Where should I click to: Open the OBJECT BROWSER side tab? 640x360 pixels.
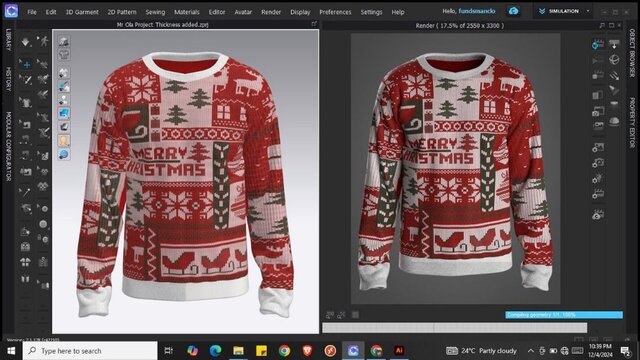pyautogui.click(x=632, y=53)
